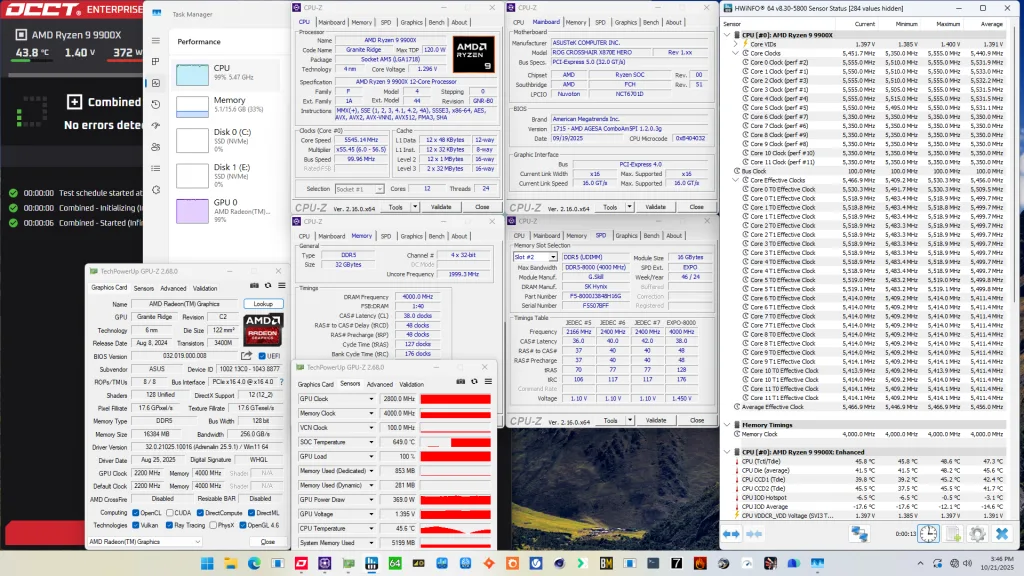Collapse the Core VIDs section in HWiNFO
Image resolution: width=1024 pixels, height=576 pixels.
pyautogui.click(x=734, y=44)
